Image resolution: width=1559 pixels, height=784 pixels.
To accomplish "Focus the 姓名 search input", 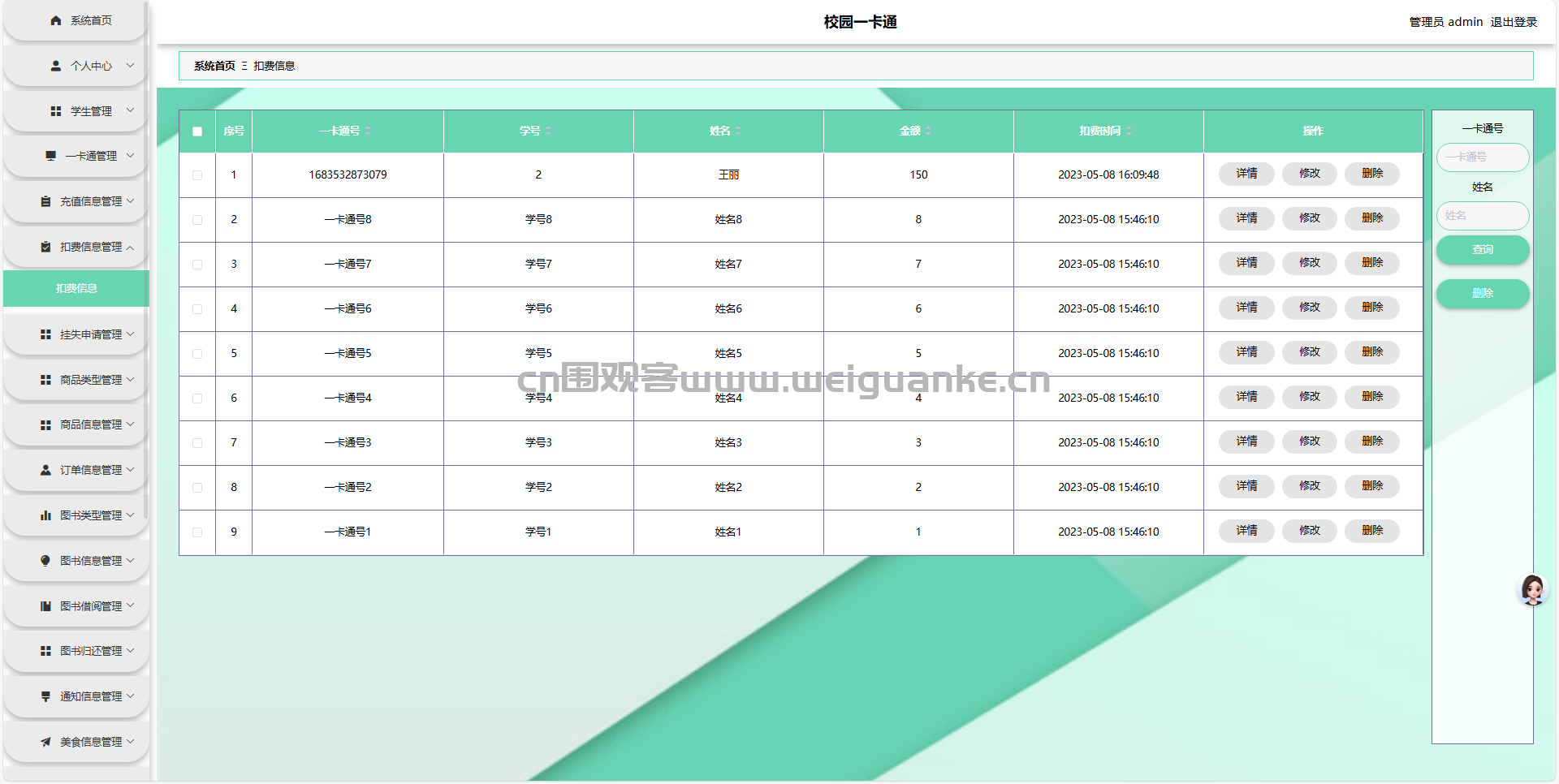I will pos(1483,216).
